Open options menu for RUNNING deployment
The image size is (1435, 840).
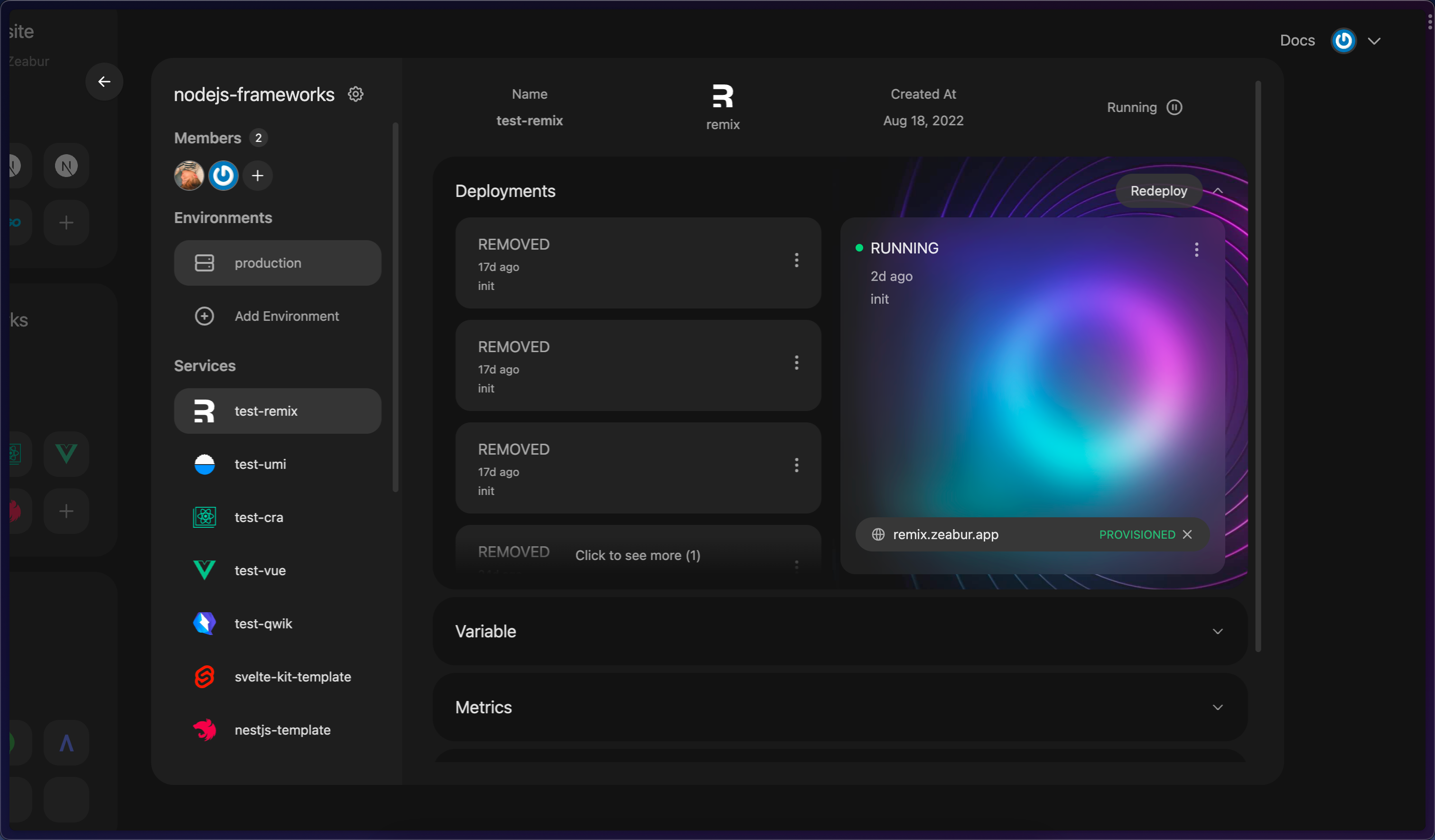(1196, 250)
